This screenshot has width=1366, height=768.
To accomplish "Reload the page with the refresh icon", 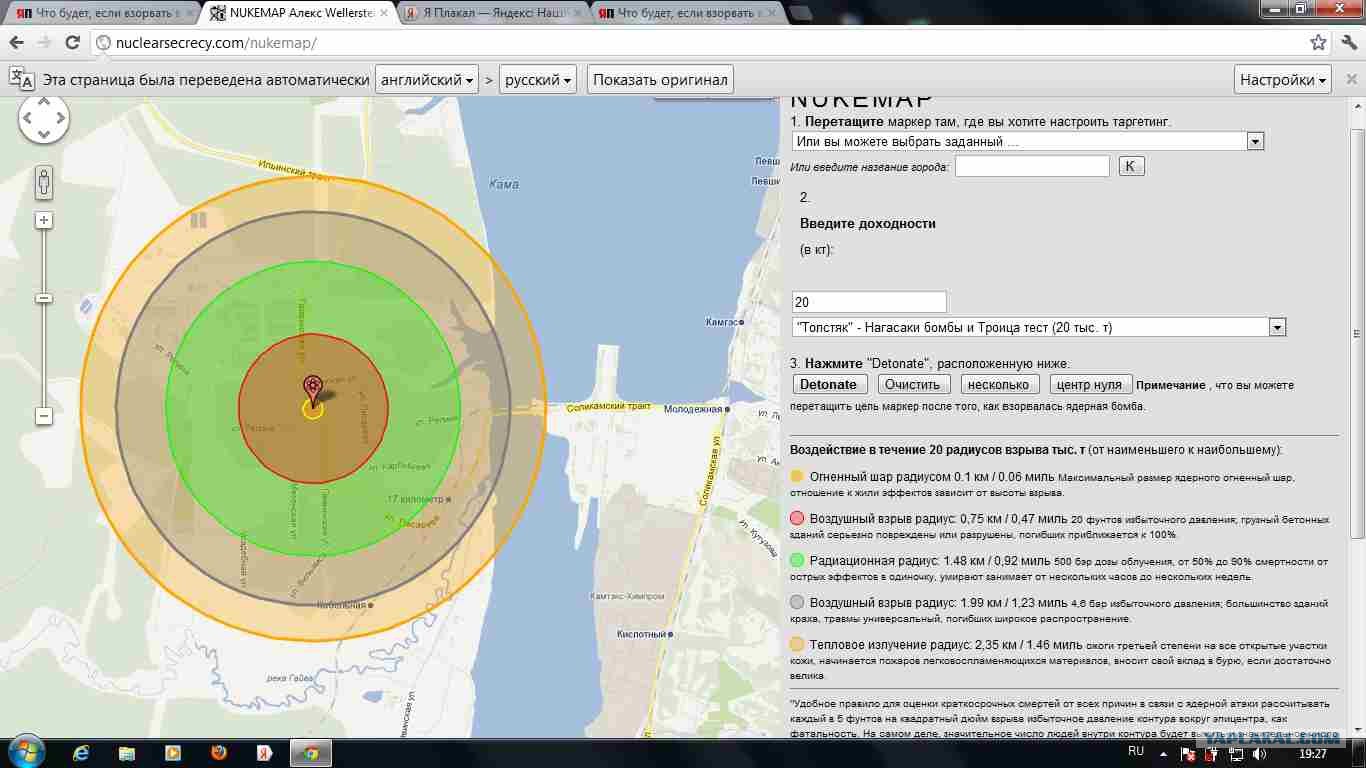I will 72,43.
